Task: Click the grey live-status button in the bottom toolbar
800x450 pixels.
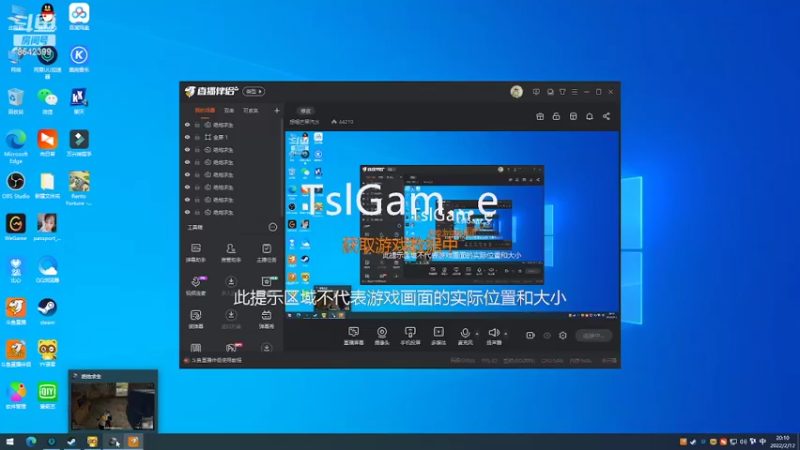Action: click(x=593, y=335)
